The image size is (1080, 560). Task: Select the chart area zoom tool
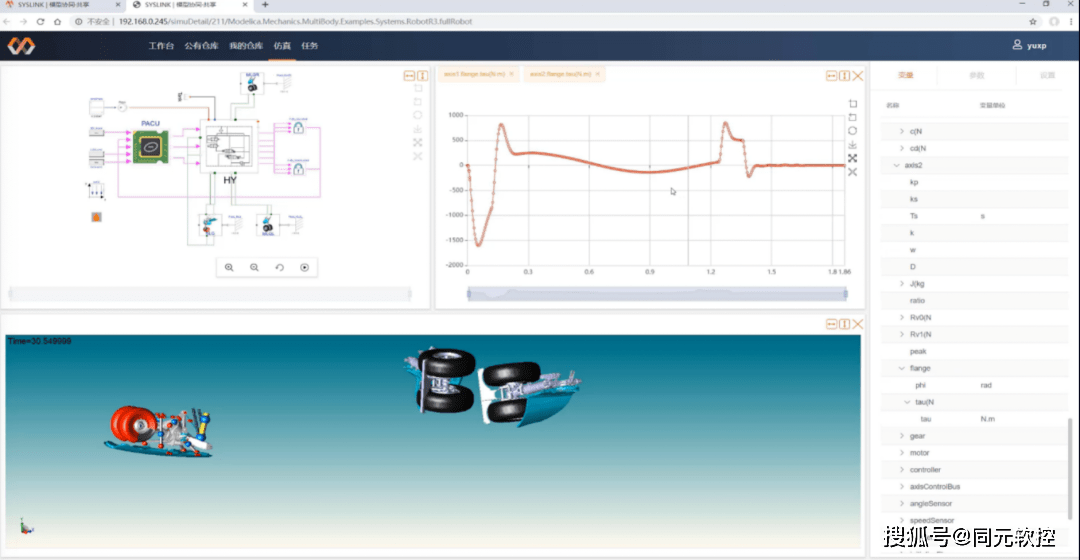click(853, 104)
